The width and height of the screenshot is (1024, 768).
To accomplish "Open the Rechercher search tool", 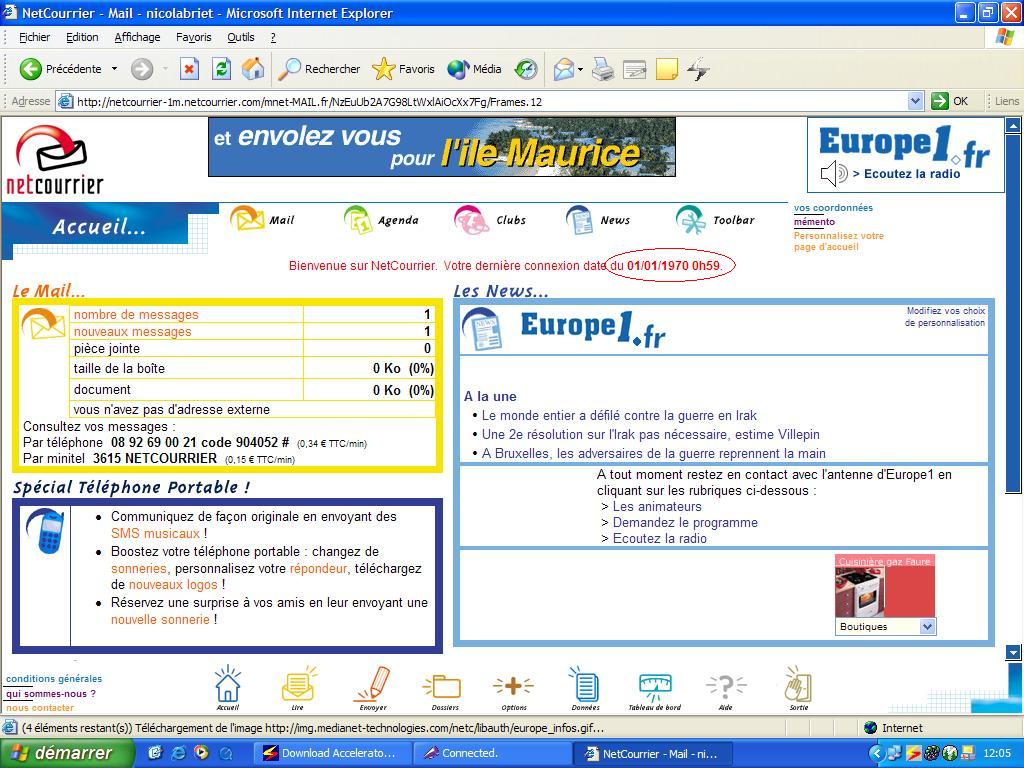I will click(319, 69).
